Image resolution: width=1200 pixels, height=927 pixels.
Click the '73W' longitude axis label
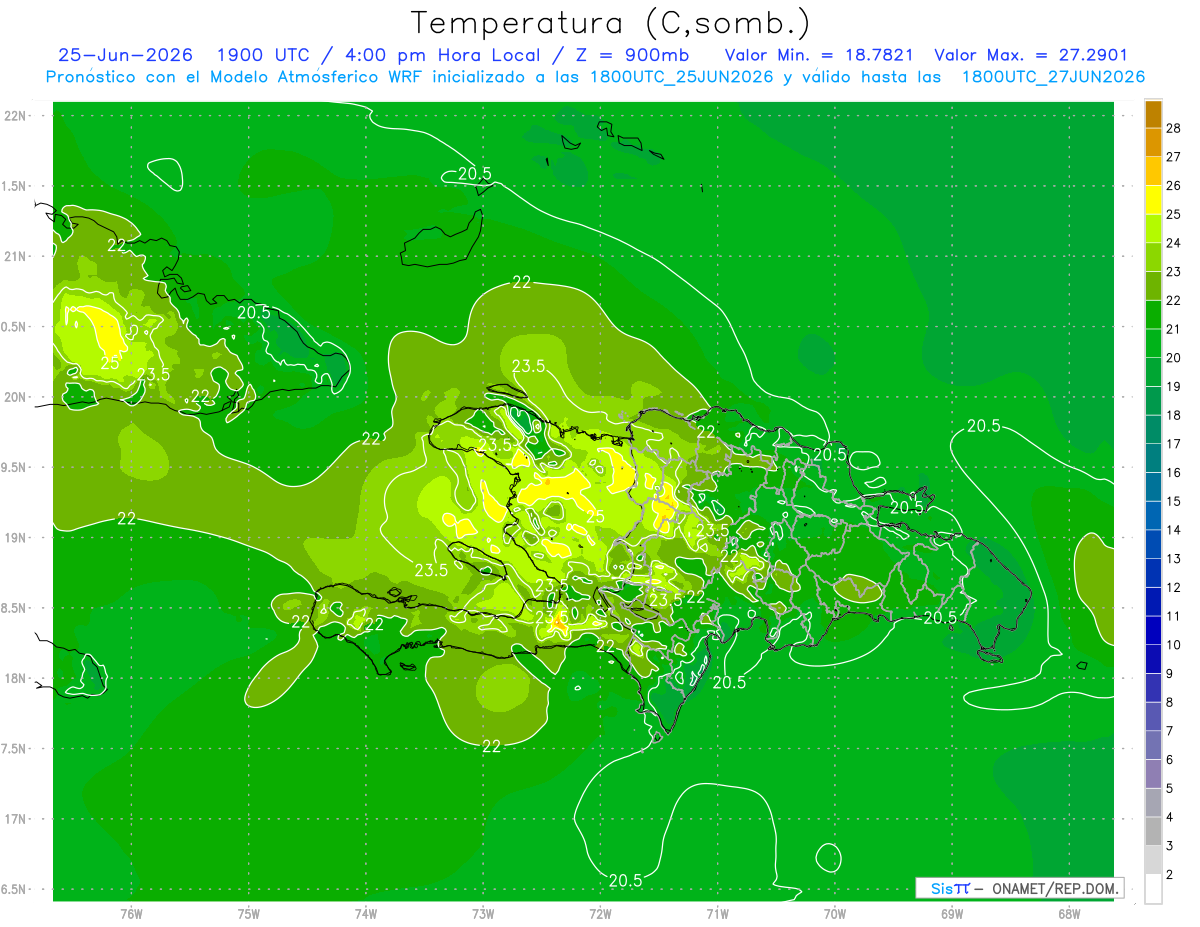[x=483, y=914]
